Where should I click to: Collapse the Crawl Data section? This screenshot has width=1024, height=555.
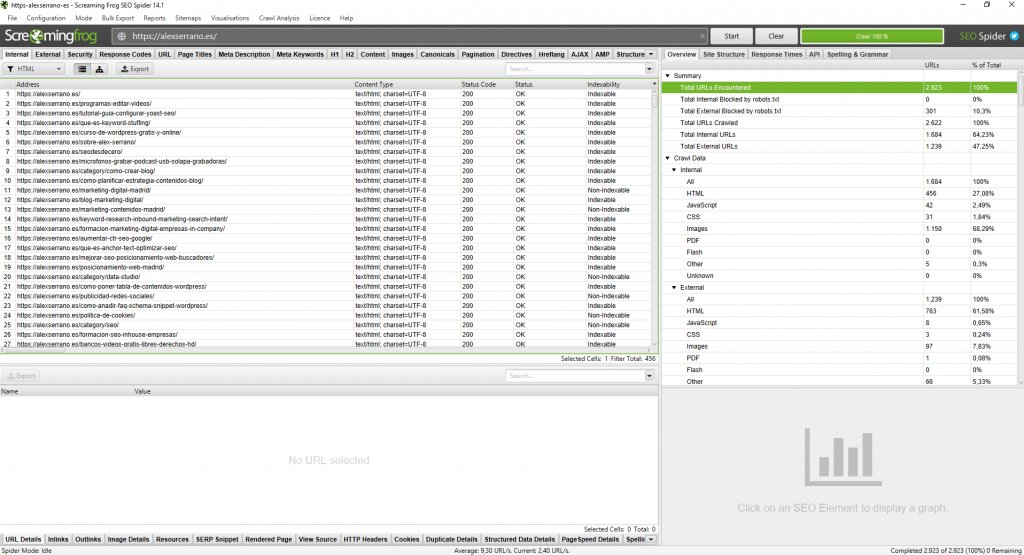pos(667,158)
